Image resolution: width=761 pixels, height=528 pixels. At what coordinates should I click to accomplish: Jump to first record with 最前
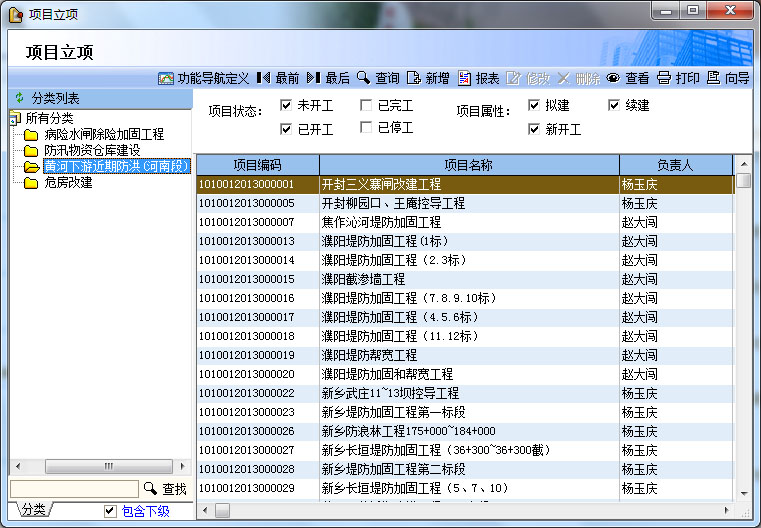(277, 78)
